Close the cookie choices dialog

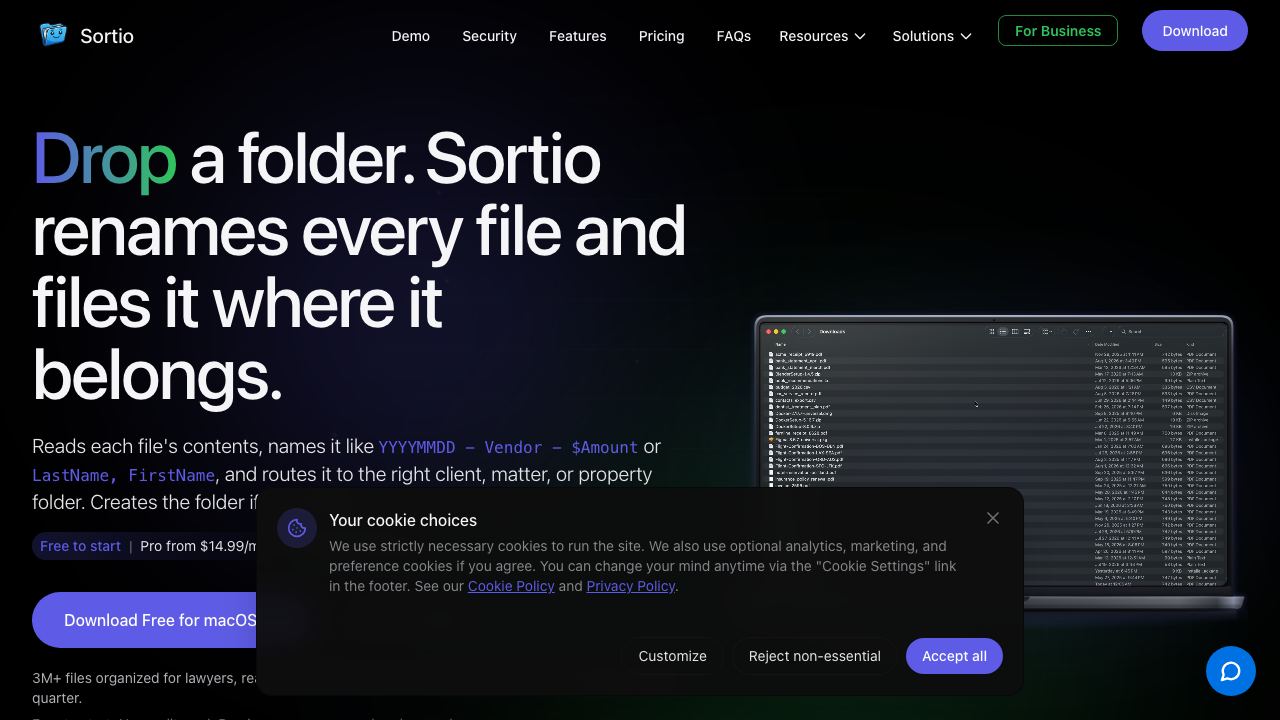(x=993, y=518)
